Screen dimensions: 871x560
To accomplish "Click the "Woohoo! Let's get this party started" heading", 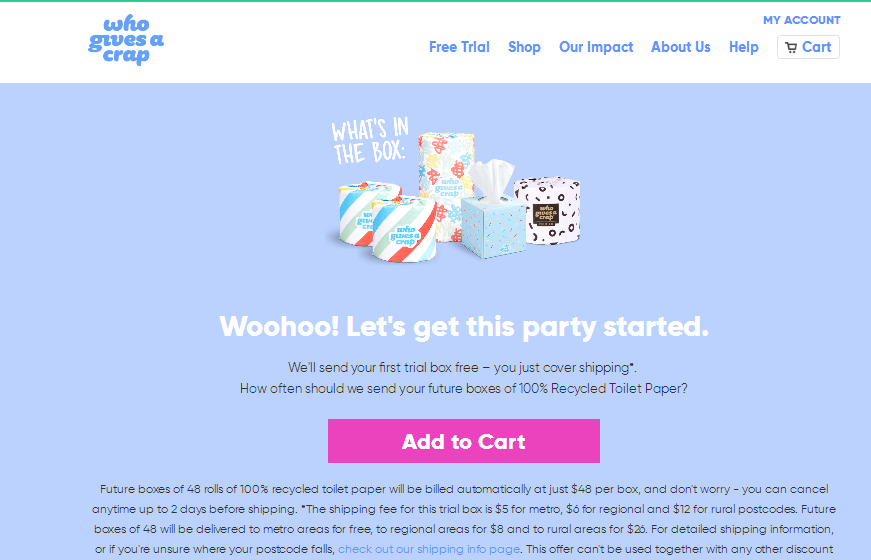I will coord(464,327).
